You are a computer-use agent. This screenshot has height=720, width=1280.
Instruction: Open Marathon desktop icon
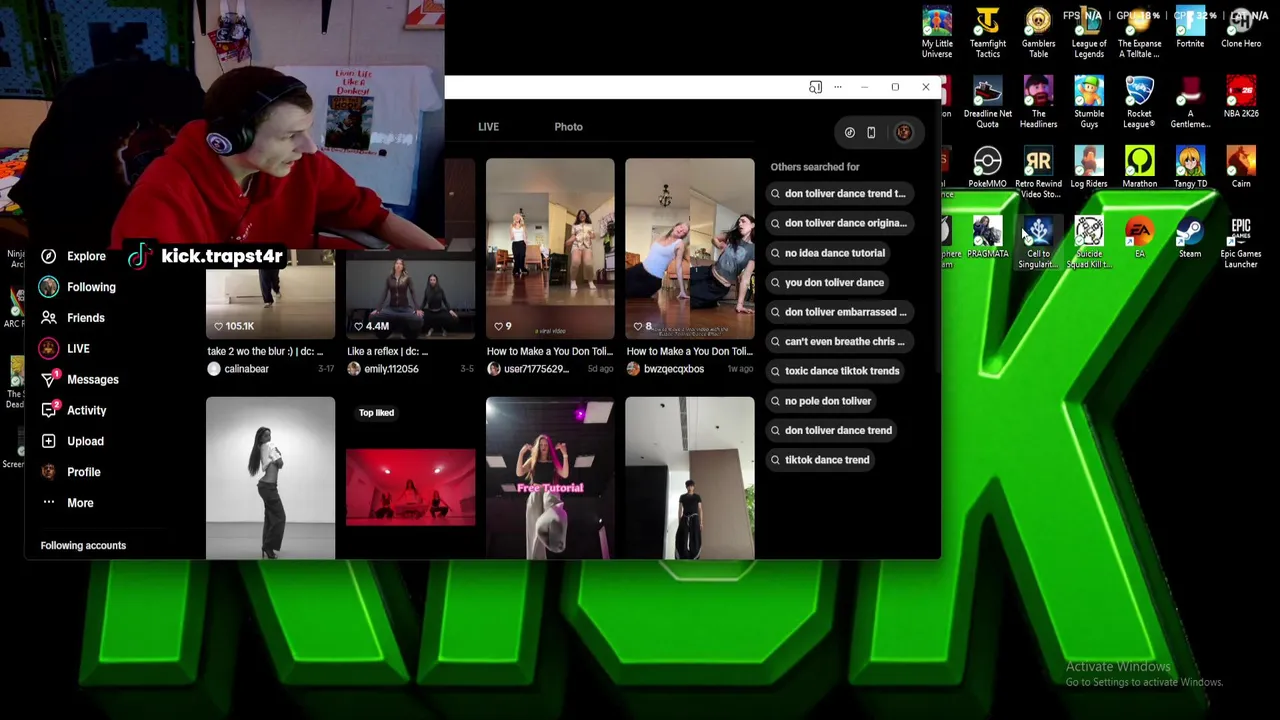(1139, 168)
